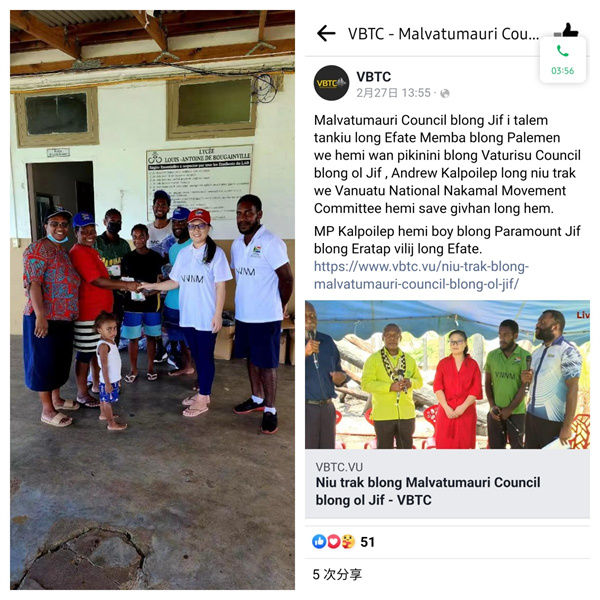This screenshot has height=600, width=600.
Task: Open the VBTC page name link
Action: (373, 77)
